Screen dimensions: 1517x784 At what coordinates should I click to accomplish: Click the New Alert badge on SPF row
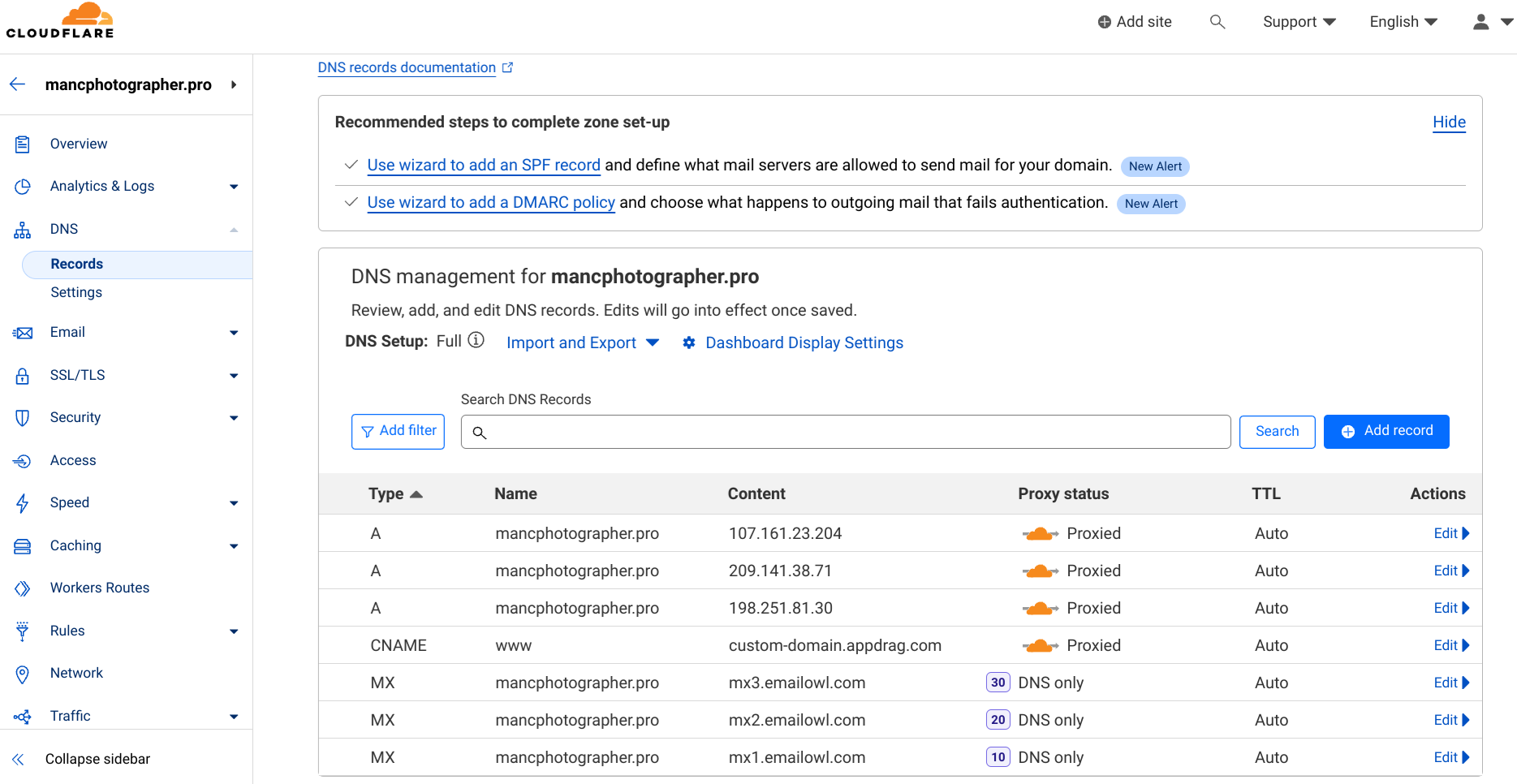1155,166
